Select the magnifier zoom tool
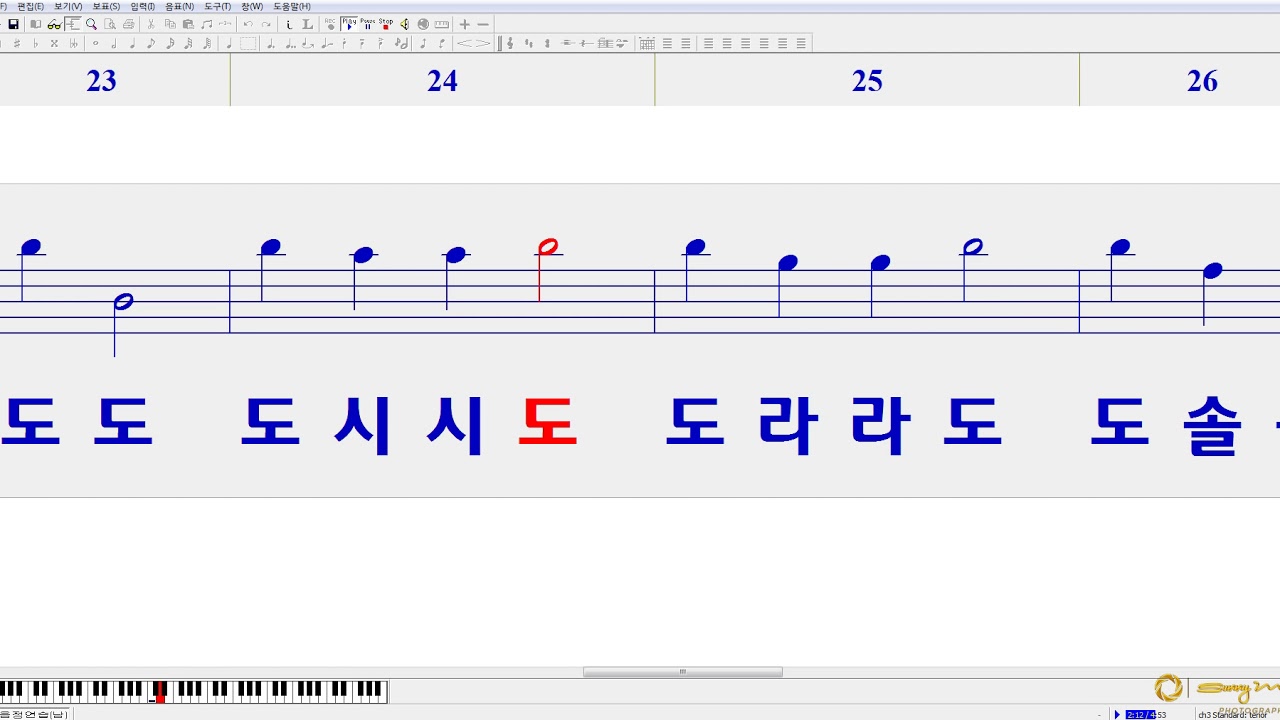Viewport: 1280px width, 720px height. coord(91,24)
